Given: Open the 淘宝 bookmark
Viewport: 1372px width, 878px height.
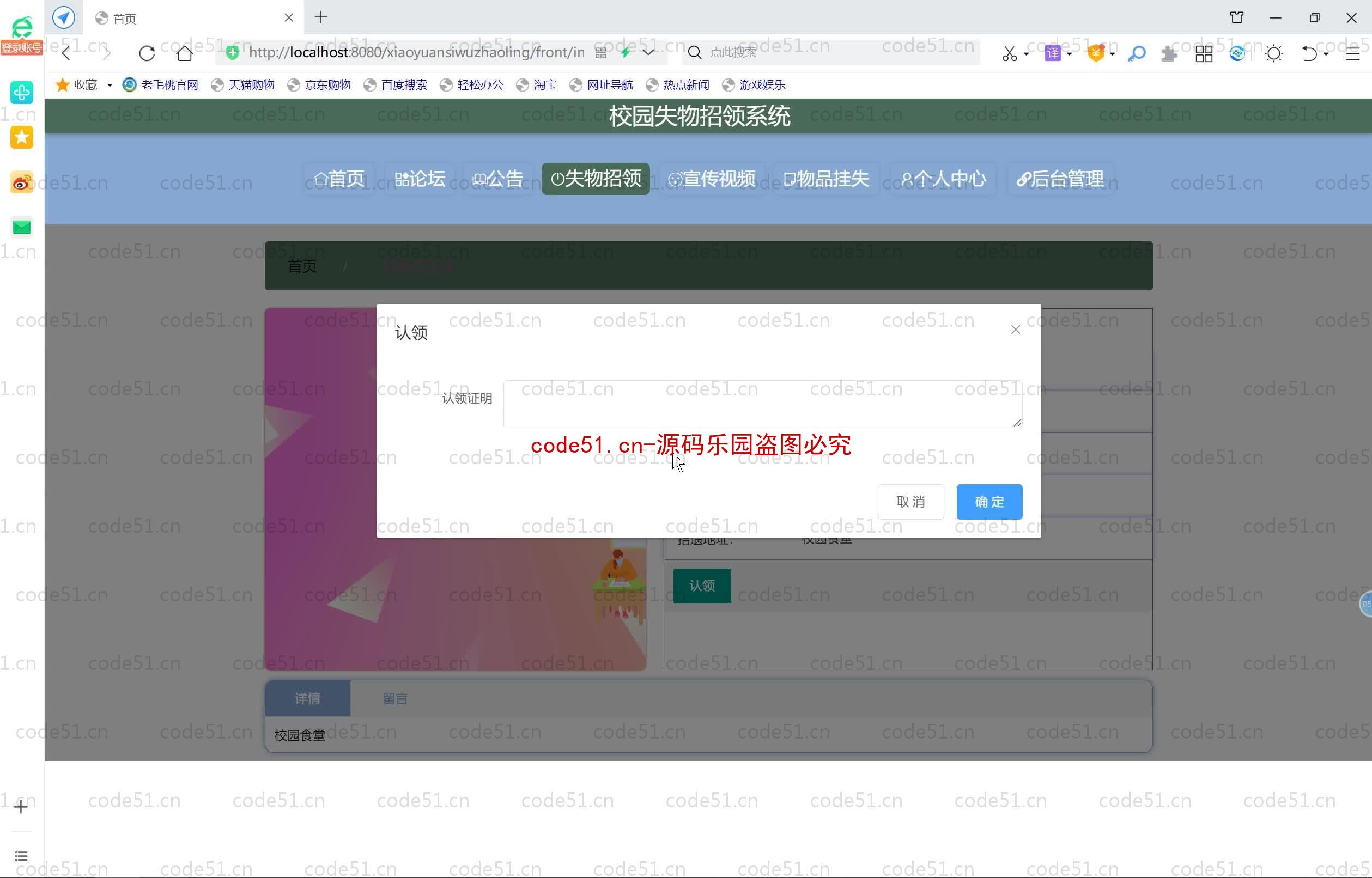Looking at the screenshot, I should click(x=536, y=84).
